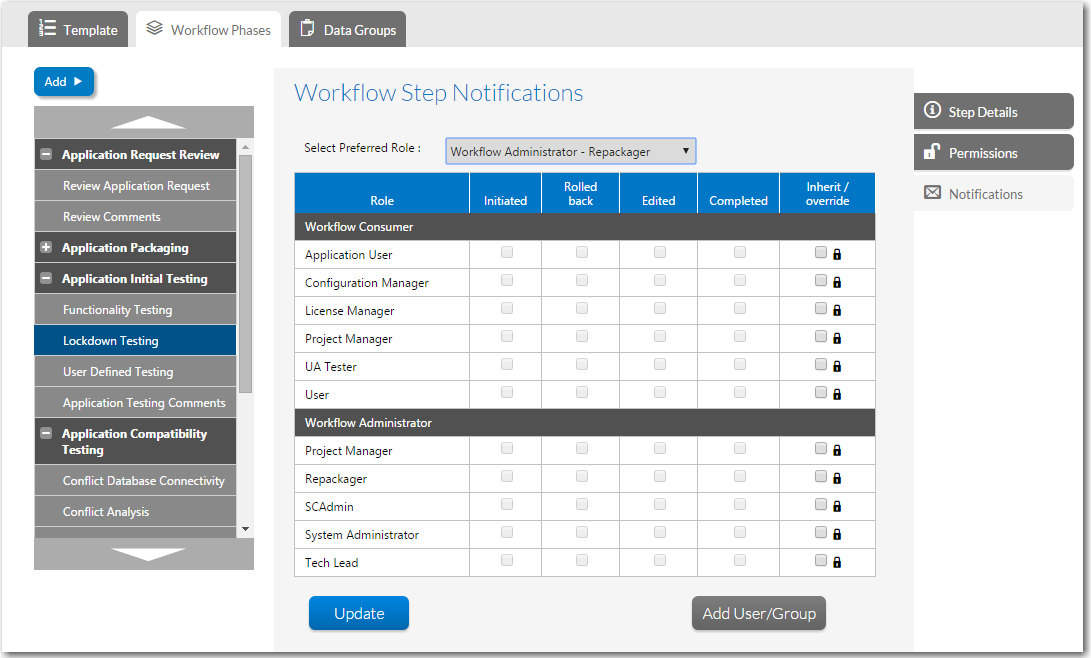Open the Select Preferred Role dropdown

click(x=570, y=152)
